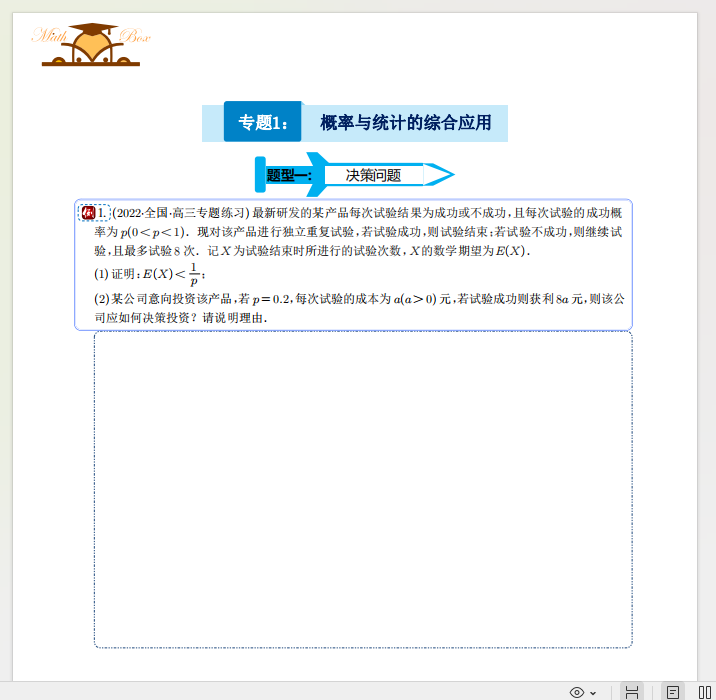The image size is (716, 700).
Task: Click the heading 概率与统计的综合应用
Action: click(405, 123)
